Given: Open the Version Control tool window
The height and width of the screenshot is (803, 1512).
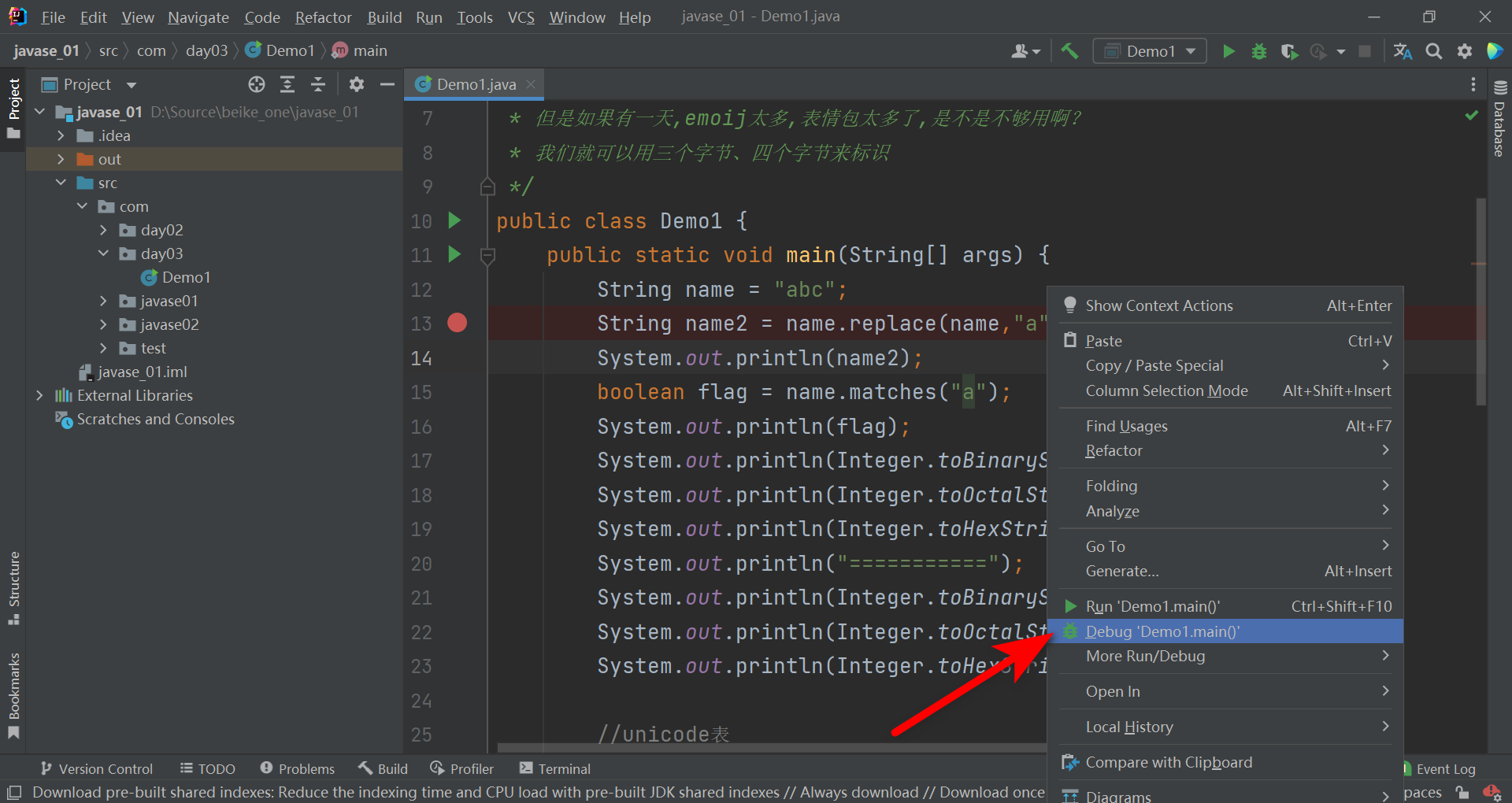Looking at the screenshot, I should tap(96, 768).
